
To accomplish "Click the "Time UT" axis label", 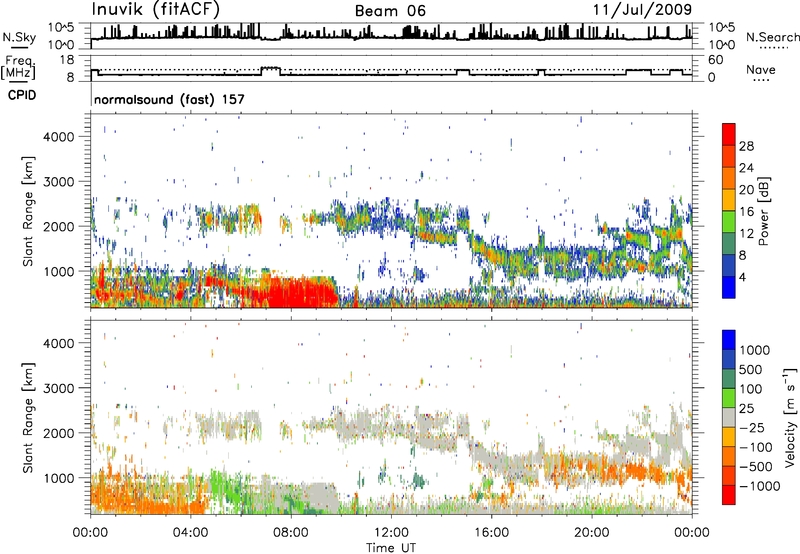I will click(x=391, y=548).
